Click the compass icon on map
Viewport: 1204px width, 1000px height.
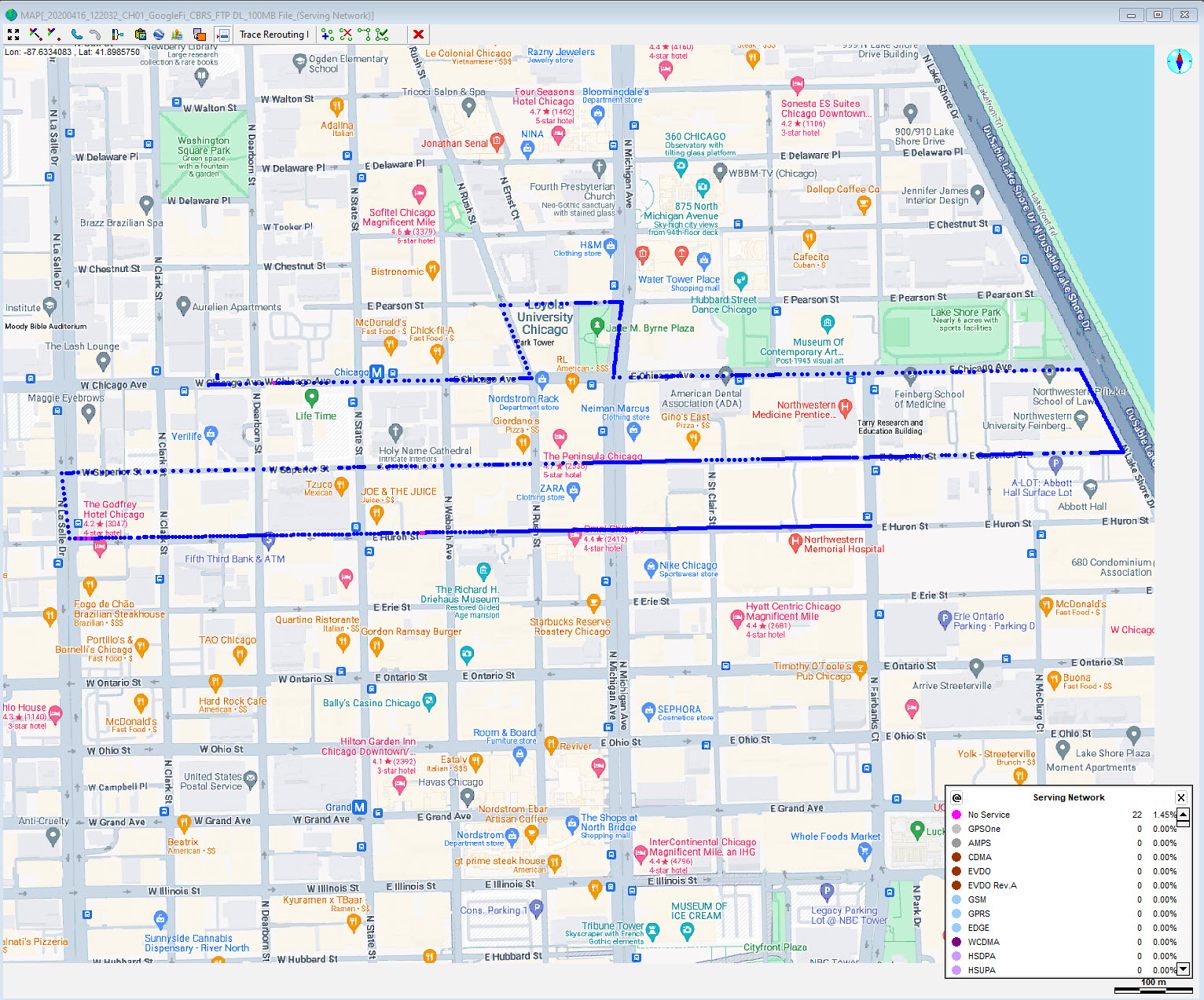[1180, 61]
